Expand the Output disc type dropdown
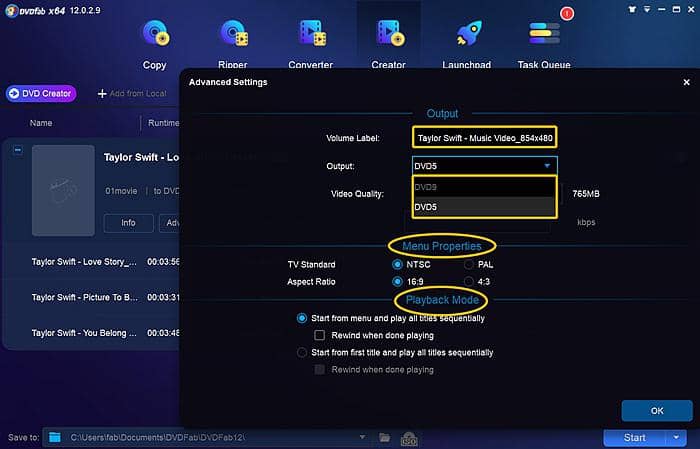700x449 pixels. (x=547, y=166)
